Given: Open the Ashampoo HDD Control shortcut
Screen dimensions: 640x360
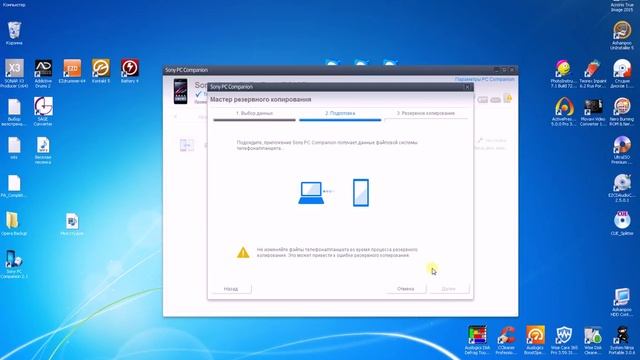Looking at the screenshot, I should pyautogui.click(x=622, y=302).
